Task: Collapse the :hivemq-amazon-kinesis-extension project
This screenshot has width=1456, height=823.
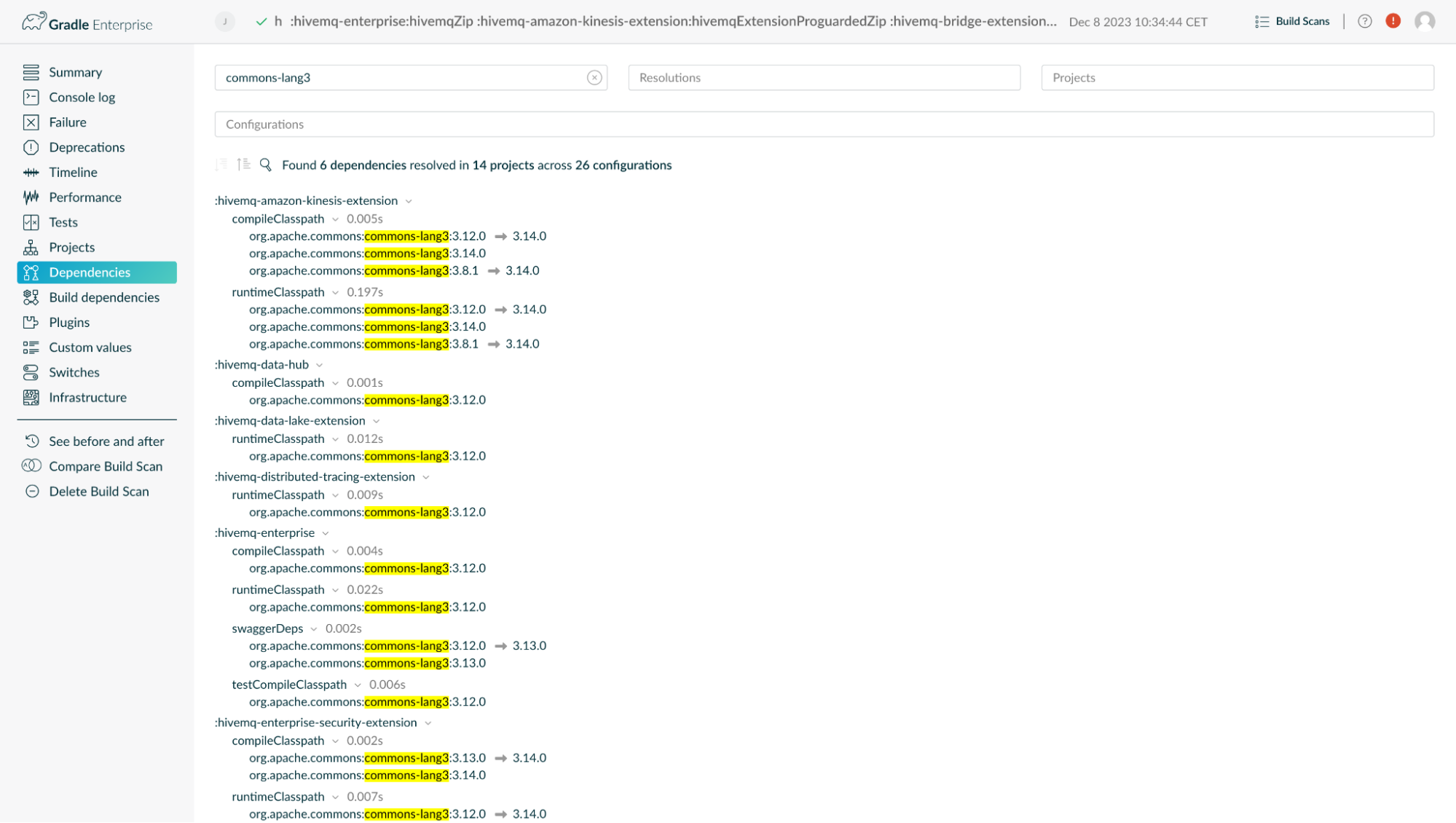Action: point(409,202)
